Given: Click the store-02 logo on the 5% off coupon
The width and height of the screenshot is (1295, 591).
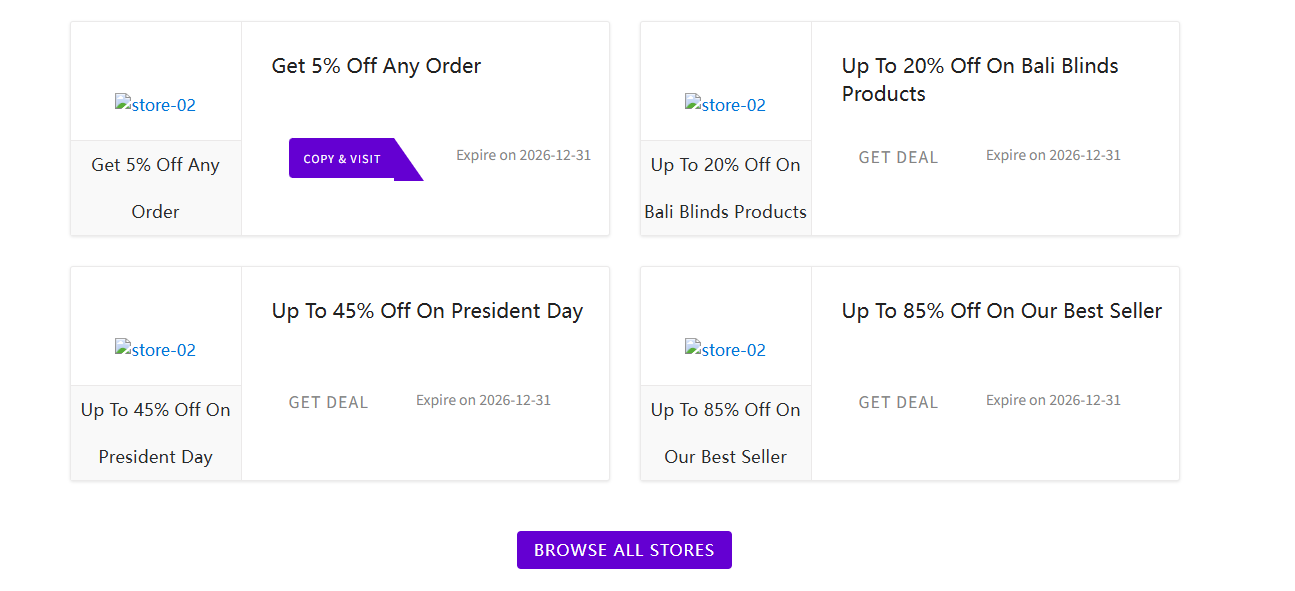Looking at the screenshot, I should [155, 103].
